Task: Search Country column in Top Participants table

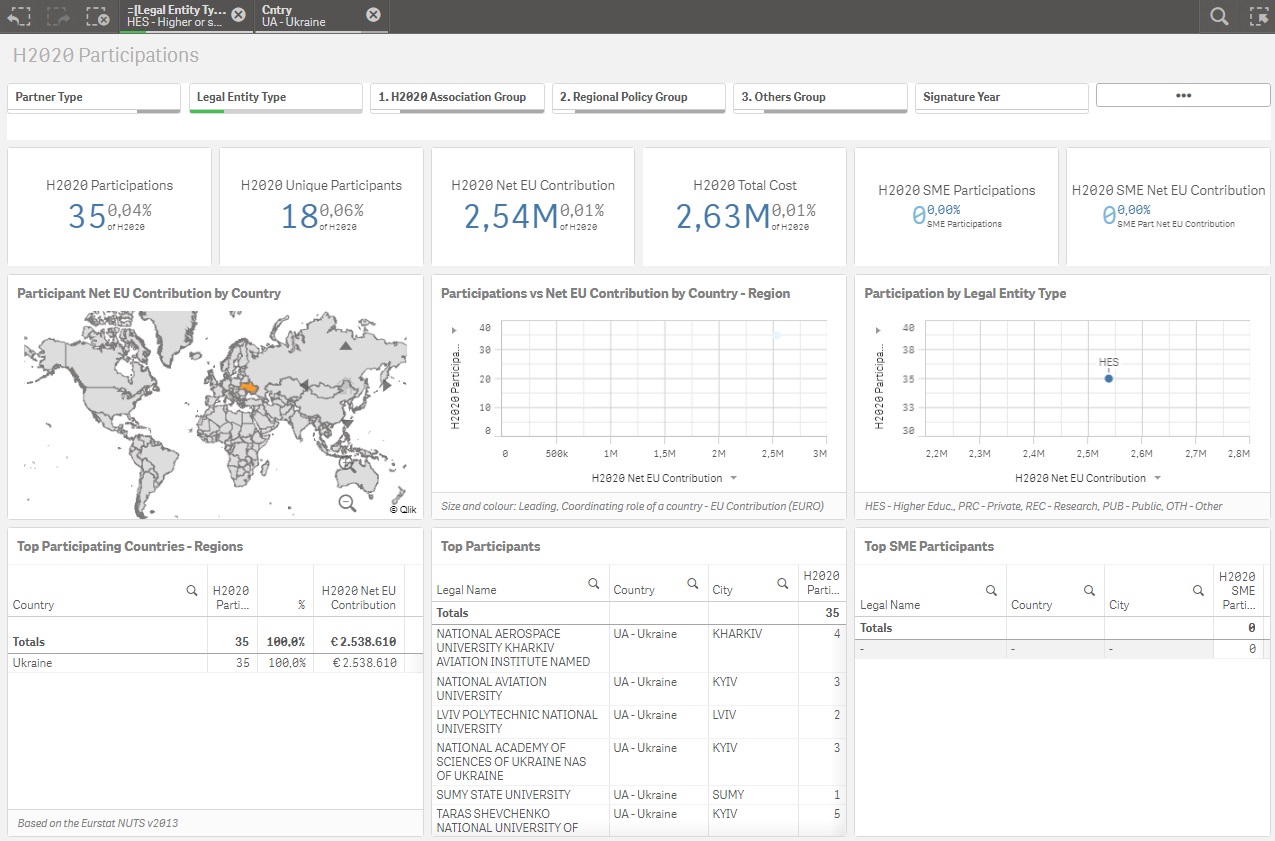Action: point(692,583)
